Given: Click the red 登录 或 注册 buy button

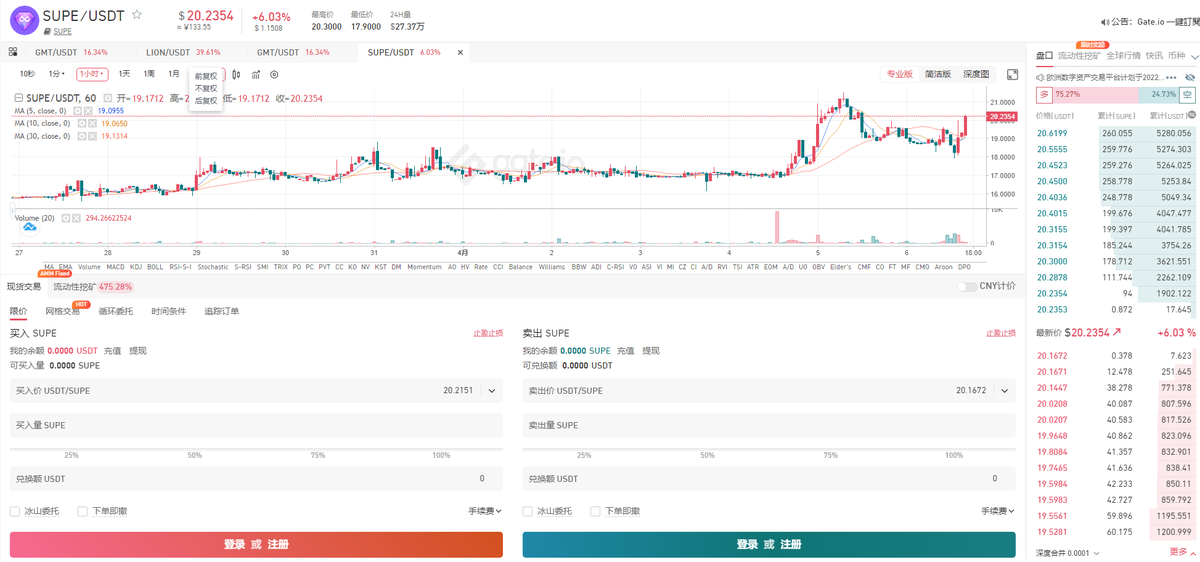Looking at the screenshot, I should [256, 544].
